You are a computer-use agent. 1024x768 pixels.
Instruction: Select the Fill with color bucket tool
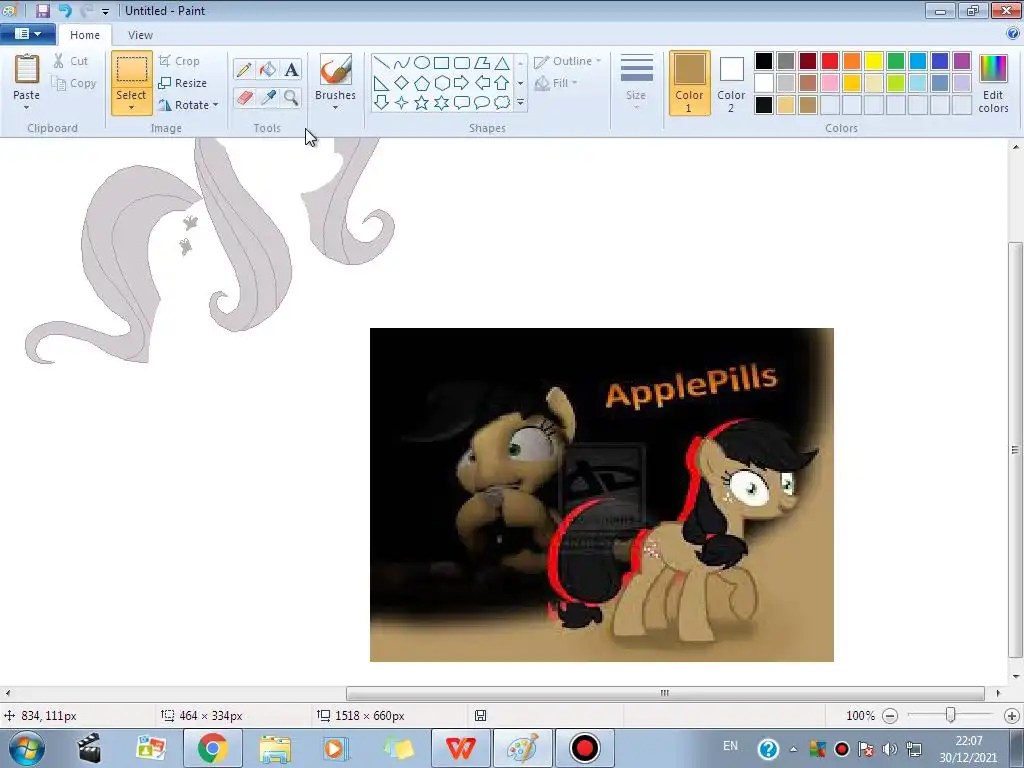(268, 69)
